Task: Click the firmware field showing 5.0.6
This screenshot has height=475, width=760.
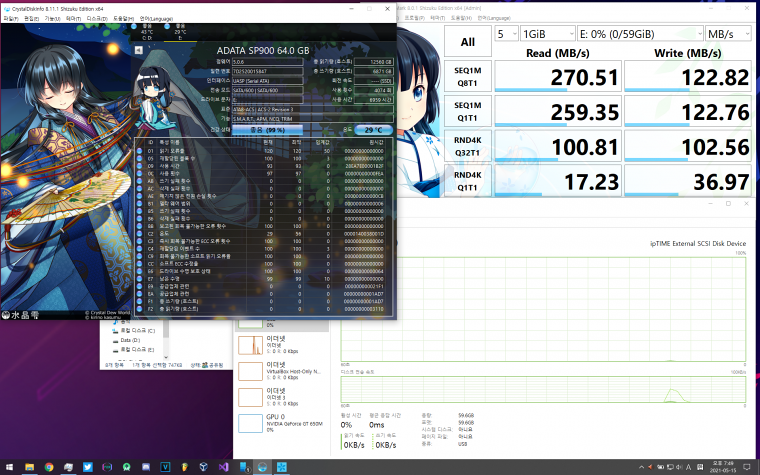Action: click(x=268, y=62)
